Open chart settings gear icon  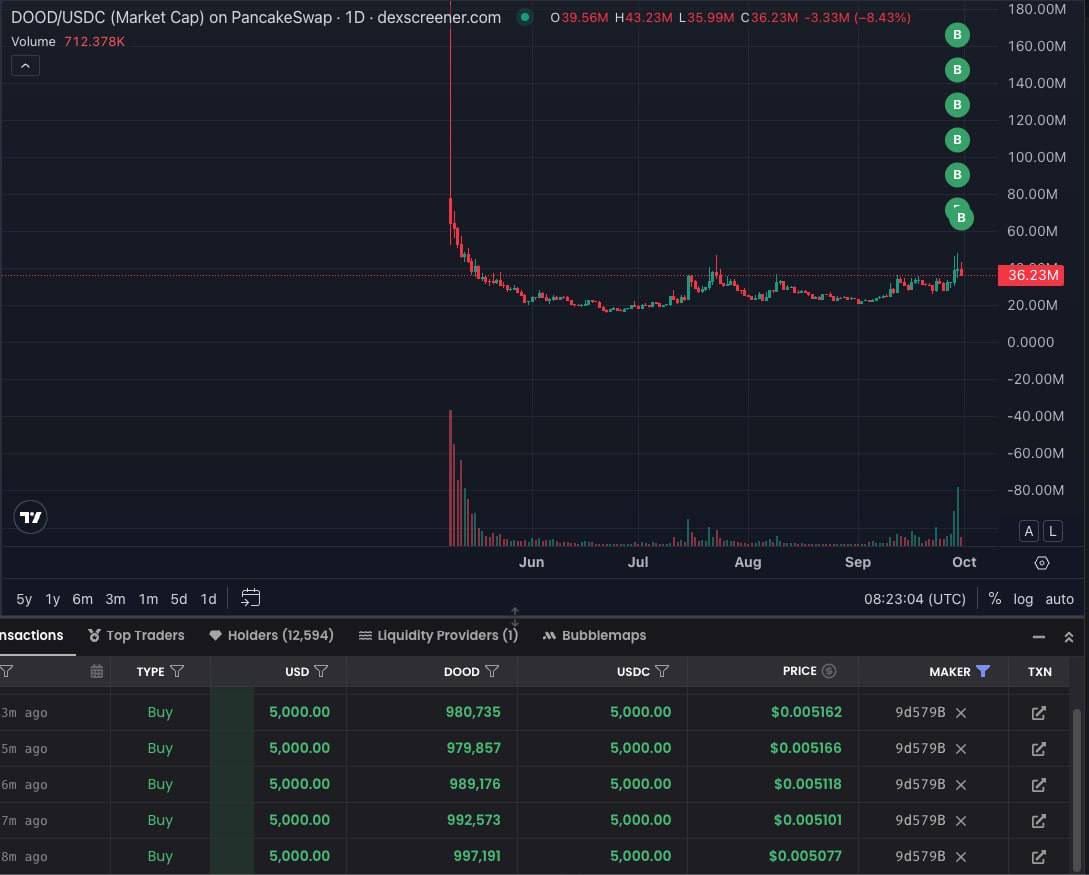point(1042,563)
